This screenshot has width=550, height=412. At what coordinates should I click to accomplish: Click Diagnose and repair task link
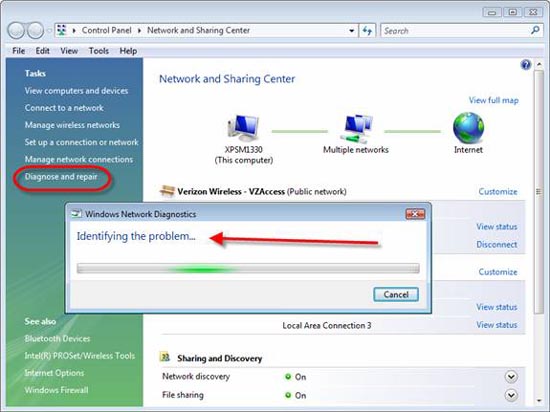[61, 177]
